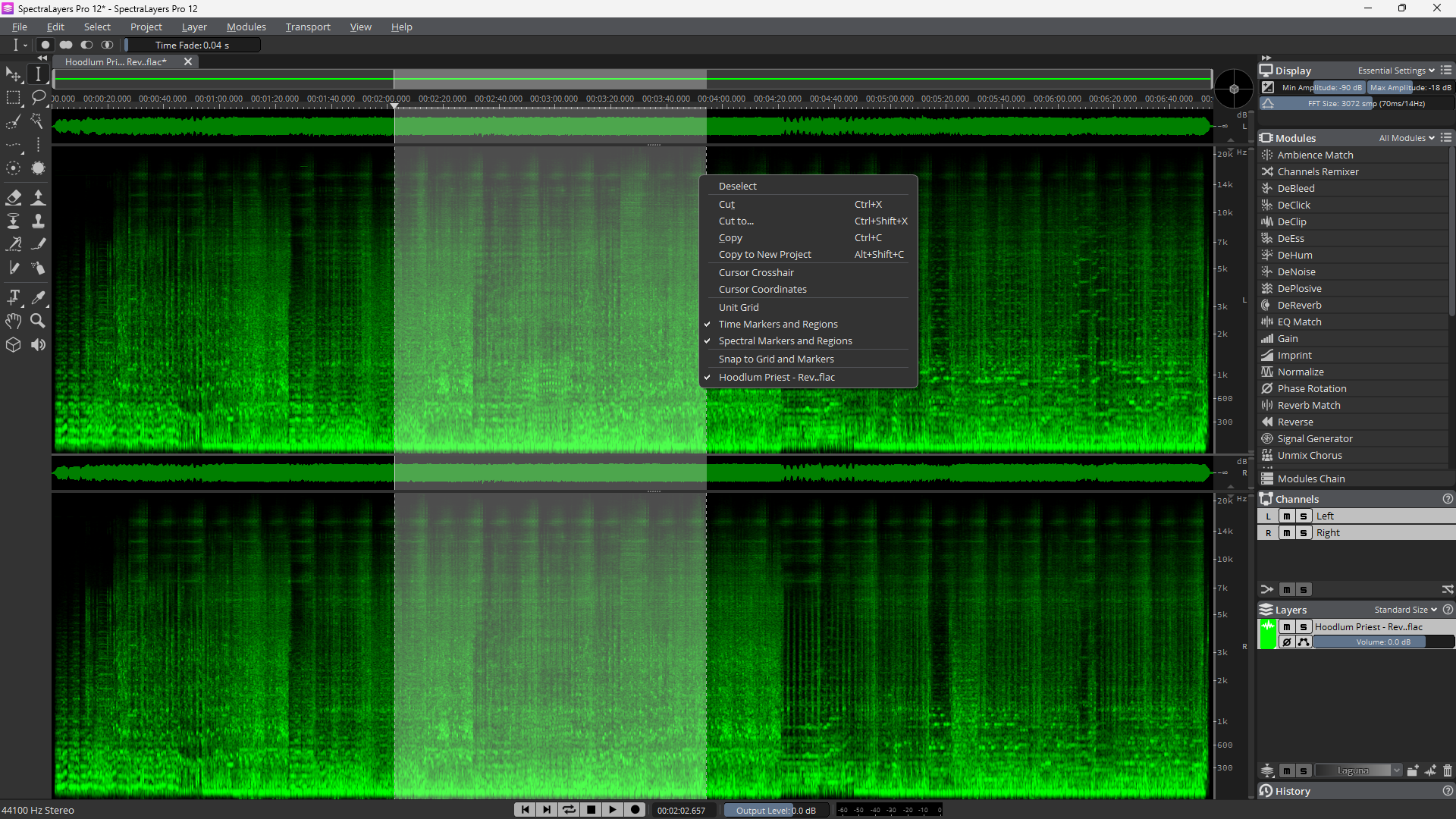
Task: Select the lasso selection tool
Action: [x=38, y=98]
